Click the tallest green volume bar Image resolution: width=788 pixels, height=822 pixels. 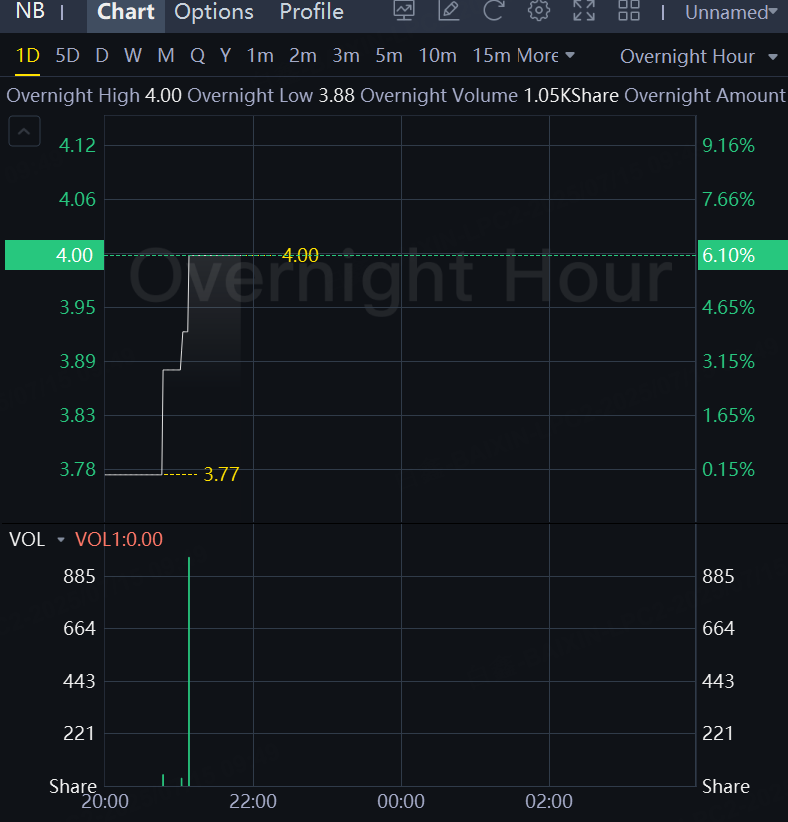pos(189,671)
